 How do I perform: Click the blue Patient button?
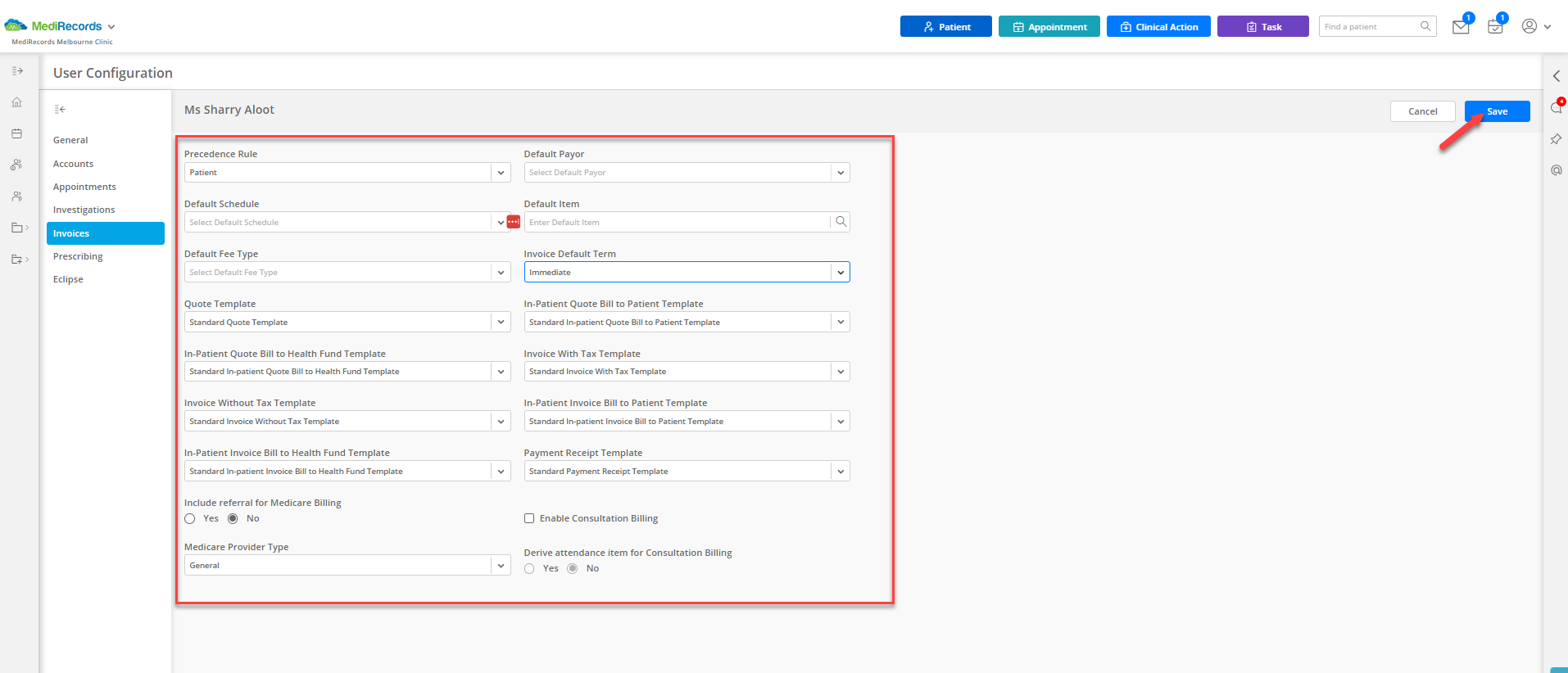[x=945, y=26]
